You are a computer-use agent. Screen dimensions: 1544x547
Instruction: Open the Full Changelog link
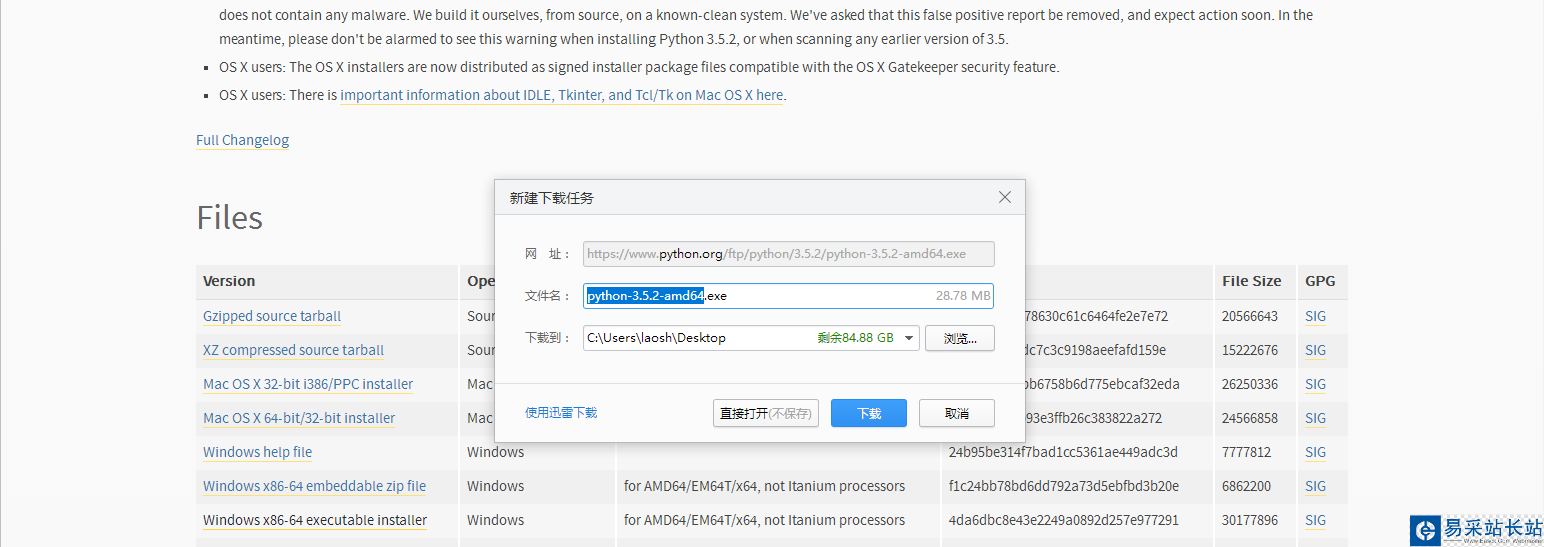(x=243, y=140)
